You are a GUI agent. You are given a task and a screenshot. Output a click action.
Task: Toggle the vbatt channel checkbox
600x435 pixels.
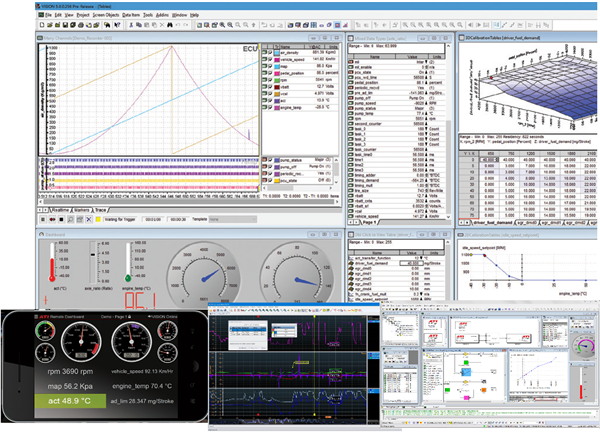click(x=270, y=87)
